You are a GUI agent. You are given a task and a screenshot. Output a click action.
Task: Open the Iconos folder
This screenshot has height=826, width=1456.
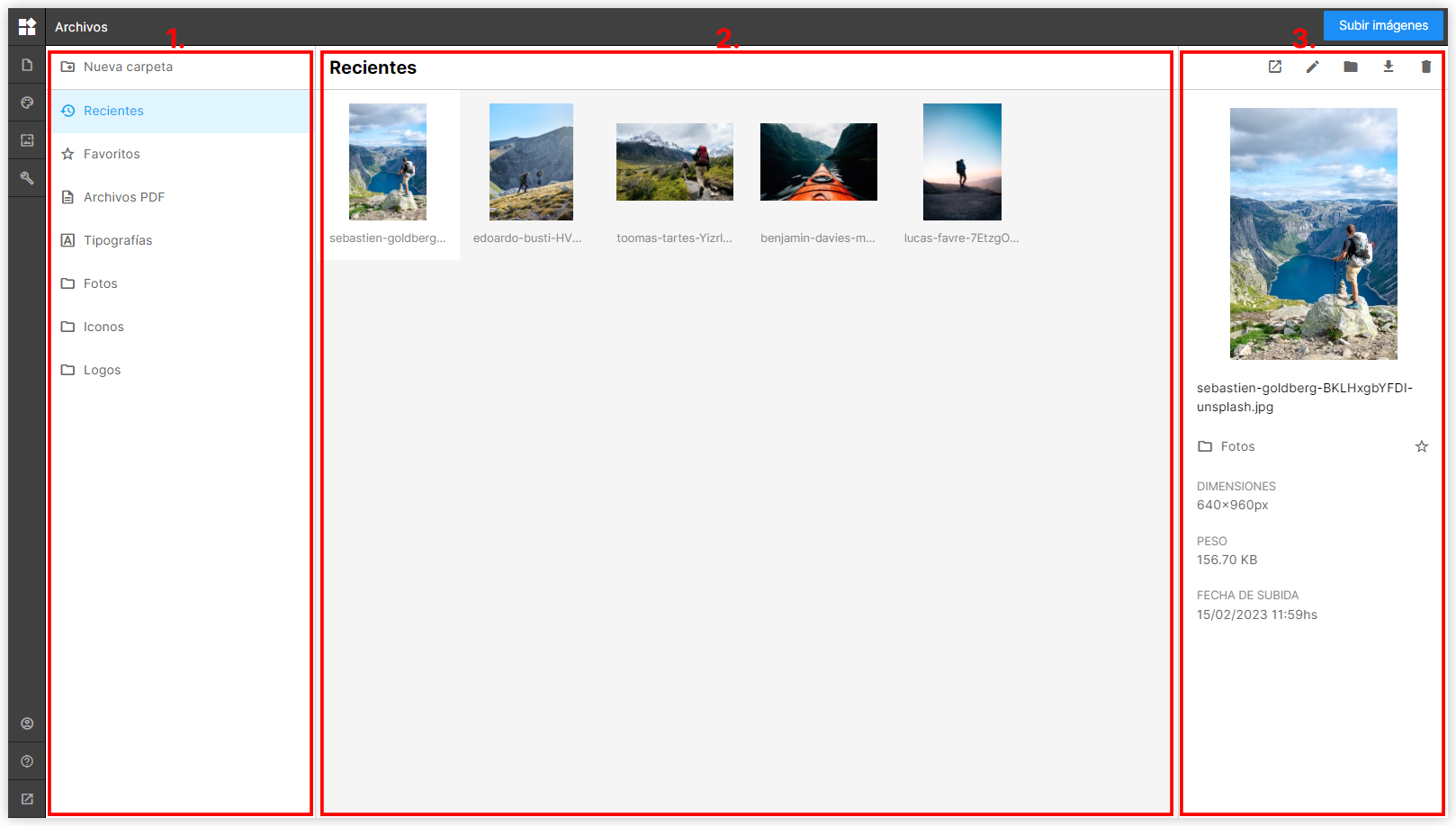(x=103, y=327)
